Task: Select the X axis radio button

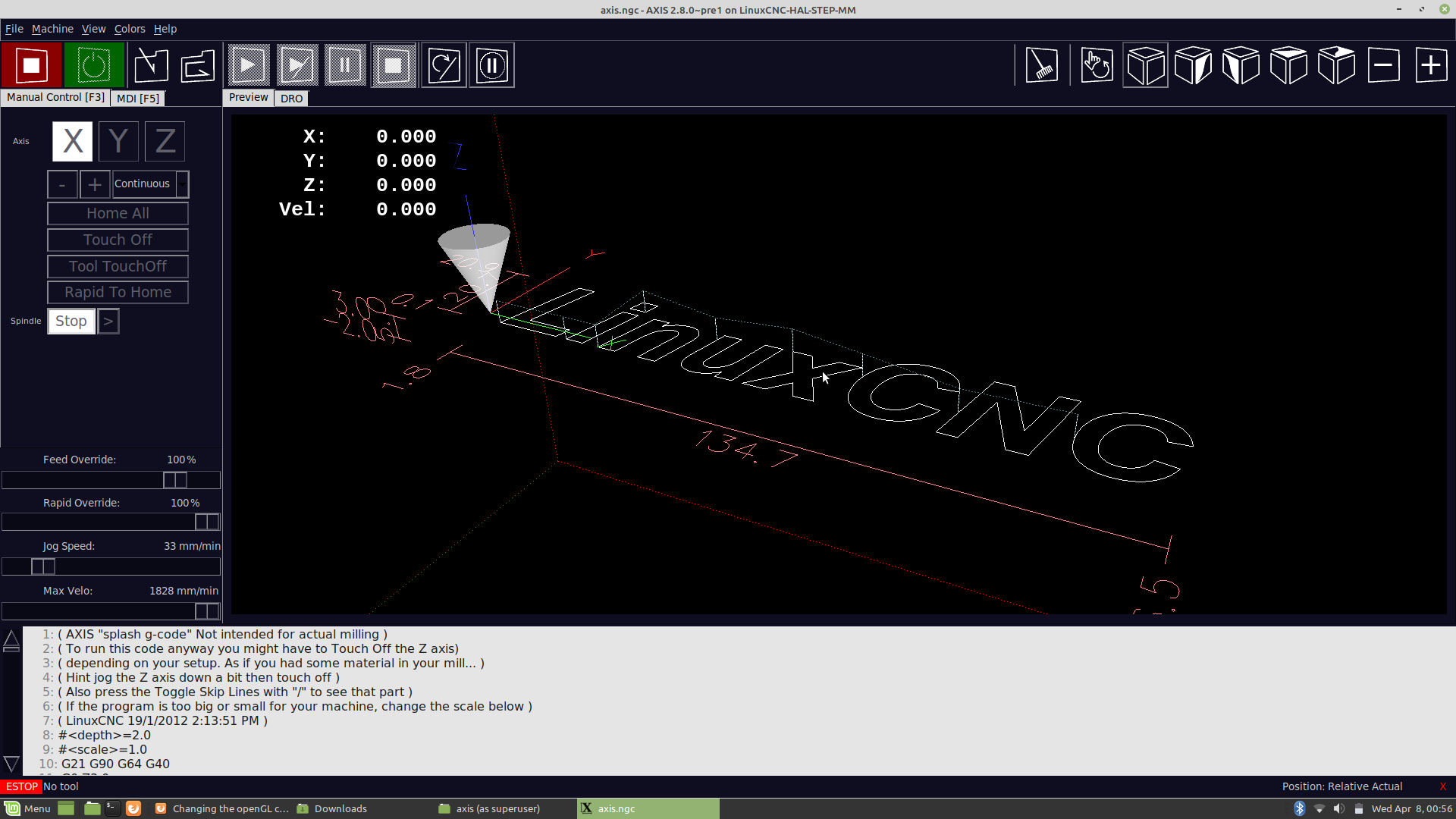Action: (x=73, y=141)
